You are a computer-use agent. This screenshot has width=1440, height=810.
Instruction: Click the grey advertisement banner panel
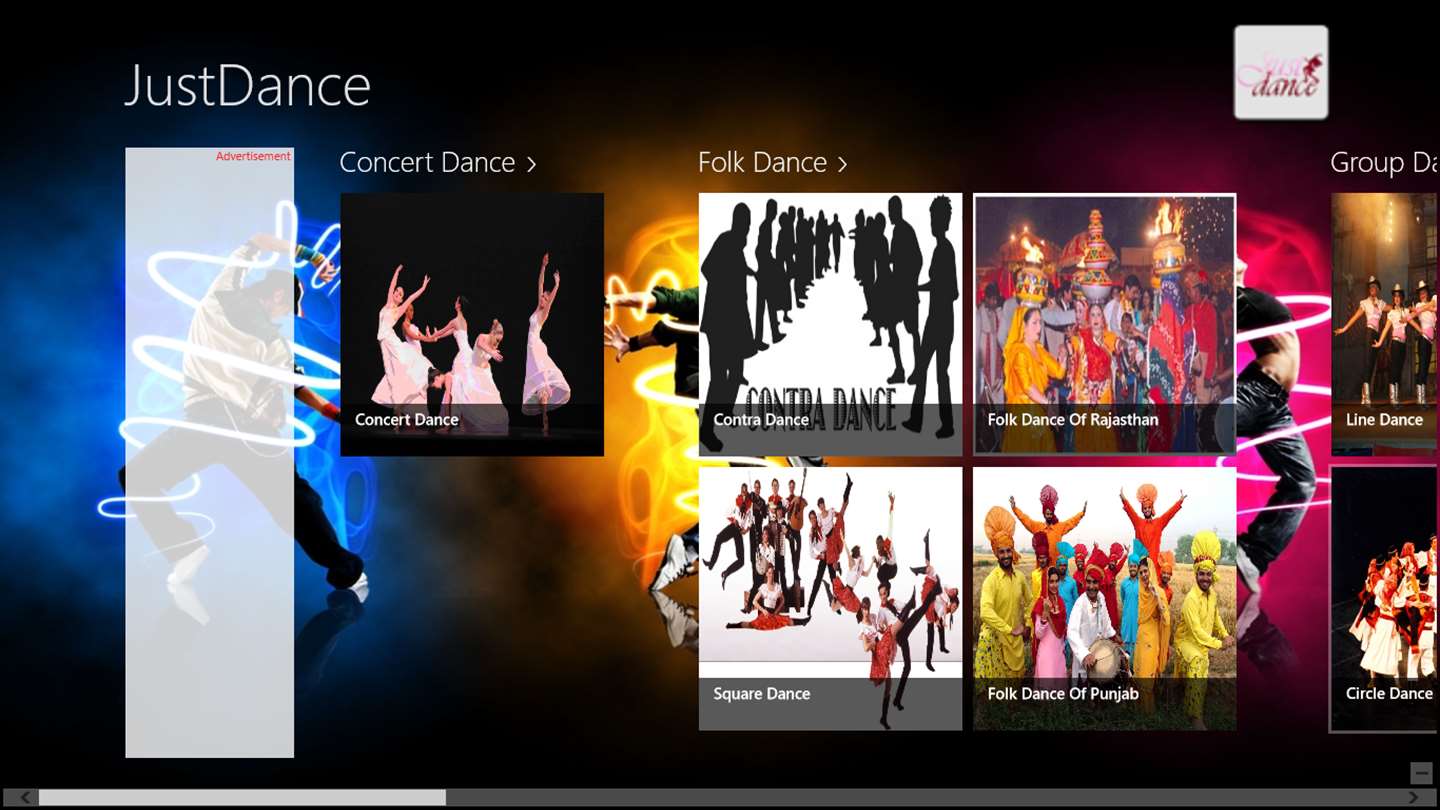point(210,453)
